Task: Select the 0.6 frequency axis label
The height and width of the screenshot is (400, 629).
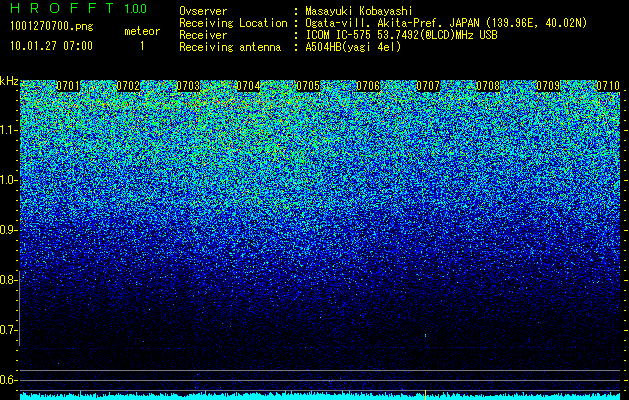Action: click(8, 380)
